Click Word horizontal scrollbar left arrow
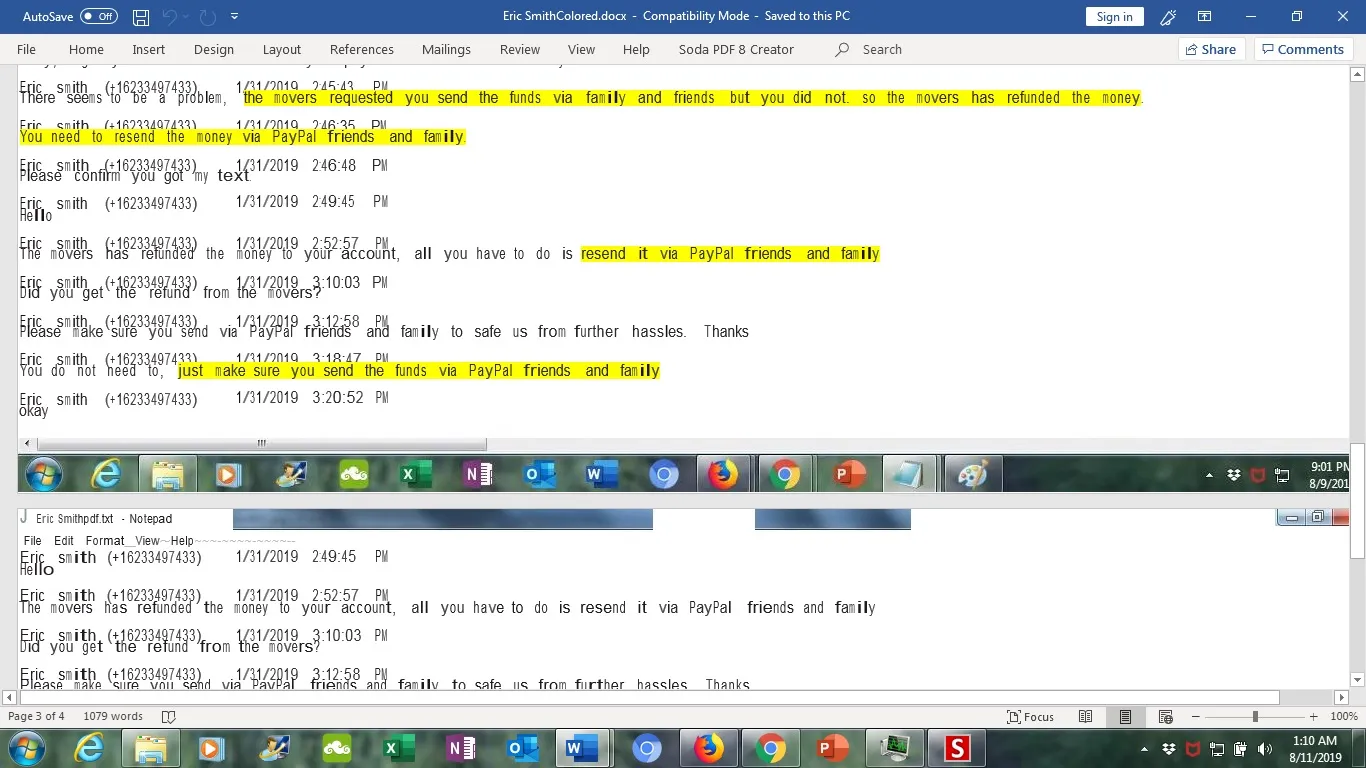The image size is (1366, 768). 11,697
